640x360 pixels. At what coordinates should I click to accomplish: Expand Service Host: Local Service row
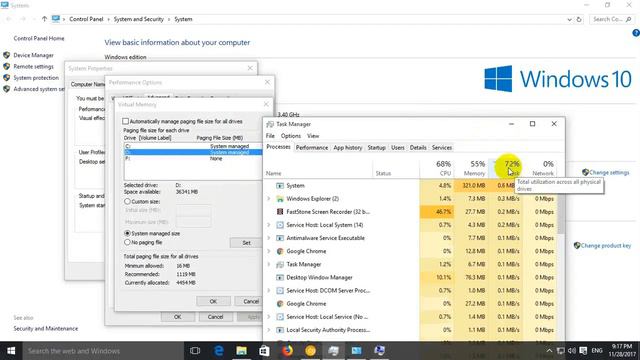(x=269, y=317)
